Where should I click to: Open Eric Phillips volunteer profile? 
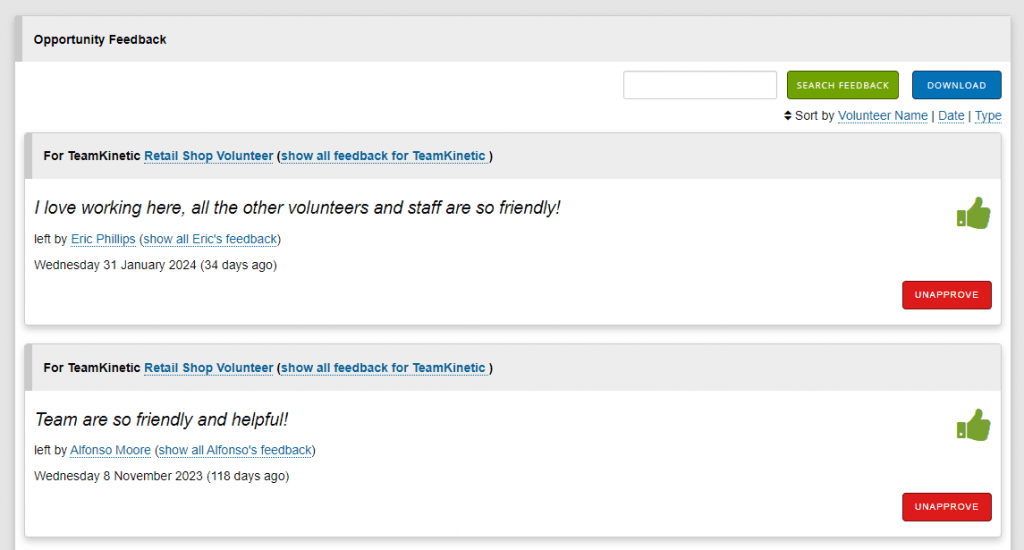pos(103,239)
